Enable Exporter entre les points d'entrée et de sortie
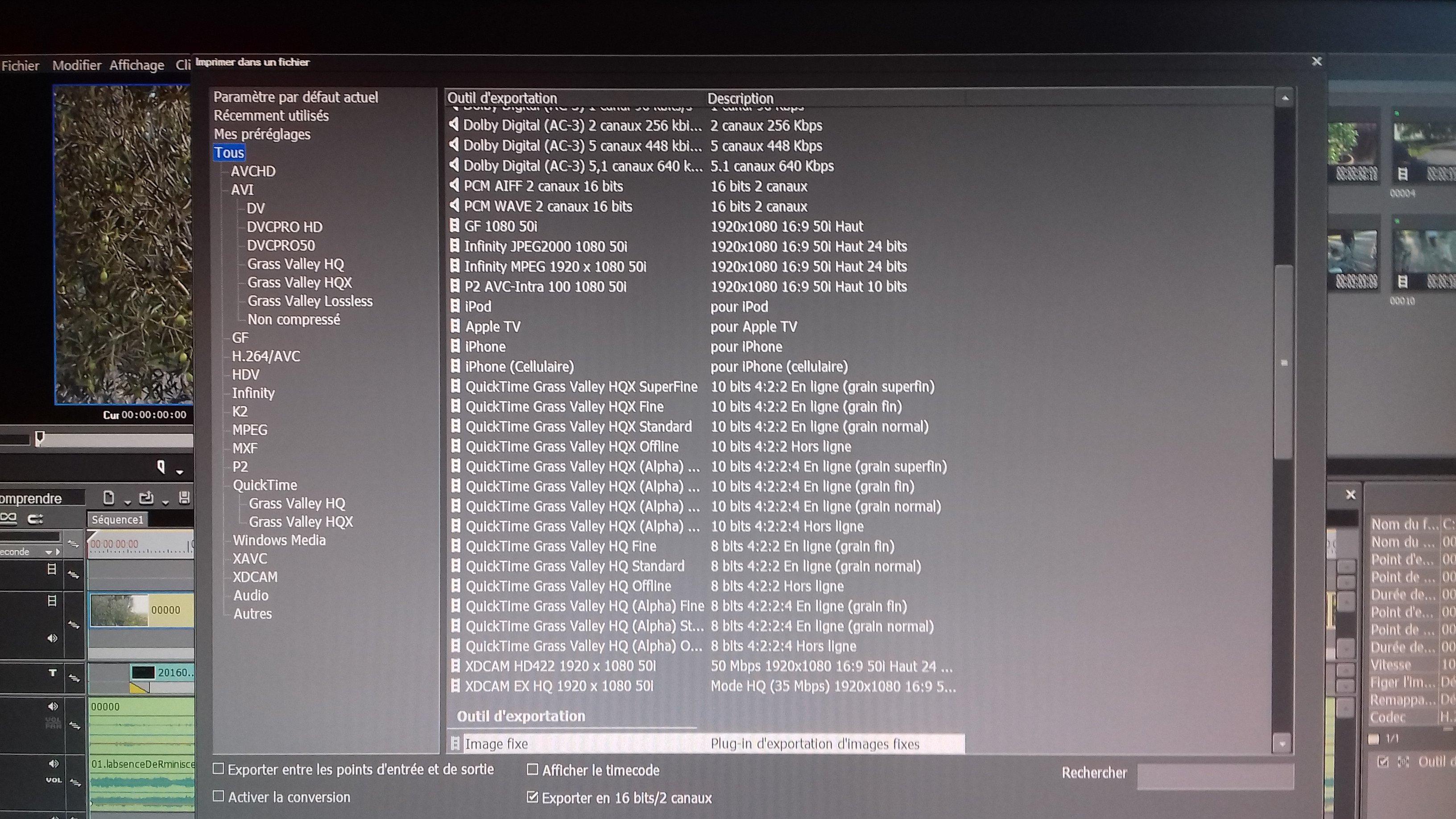This screenshot has width=1456, height=819. tap(218, 769)
